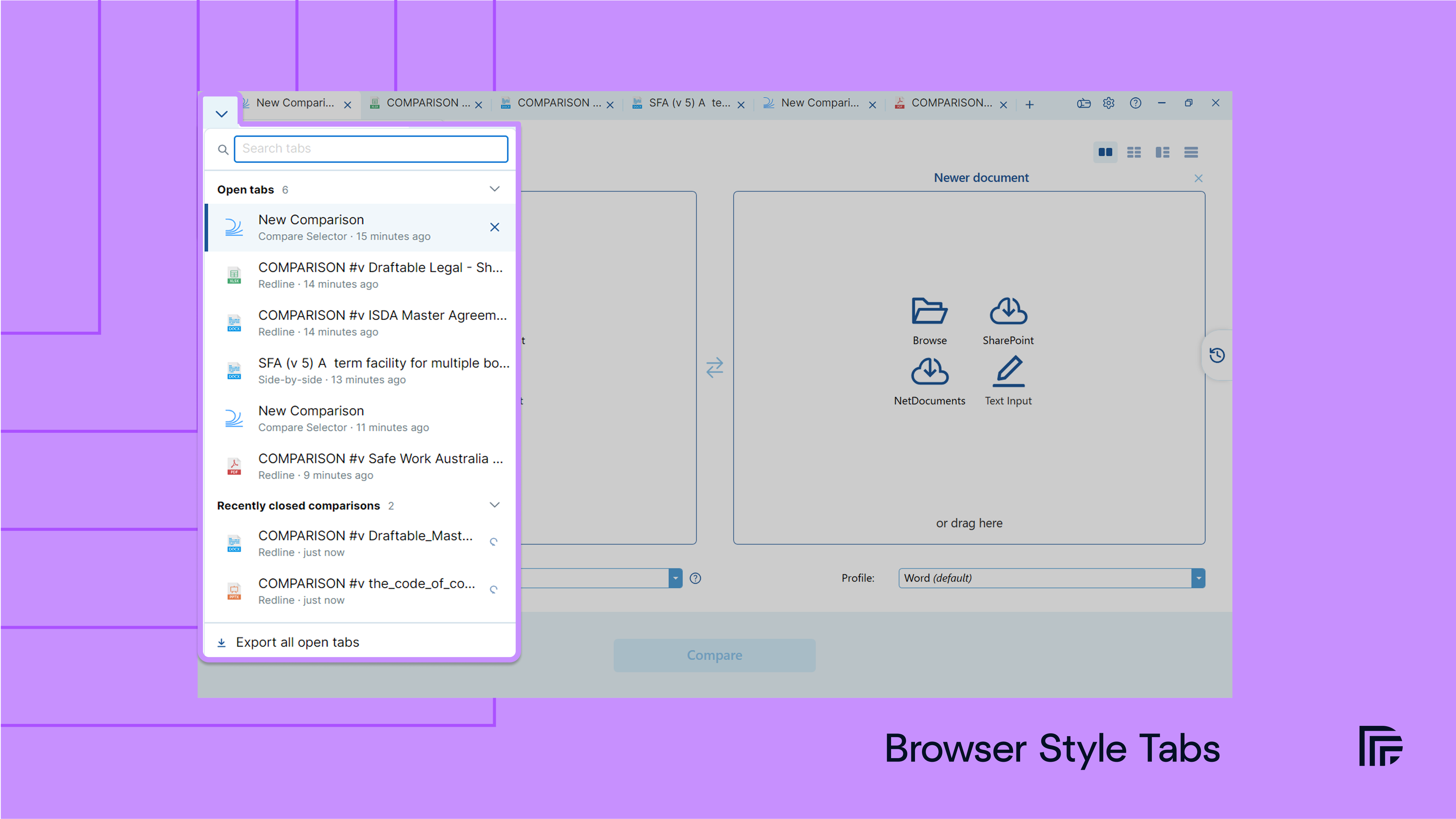Screen dimensions: 1456x819
Task: Close the New Comparison entry in list
Action: tap(494, 227)
